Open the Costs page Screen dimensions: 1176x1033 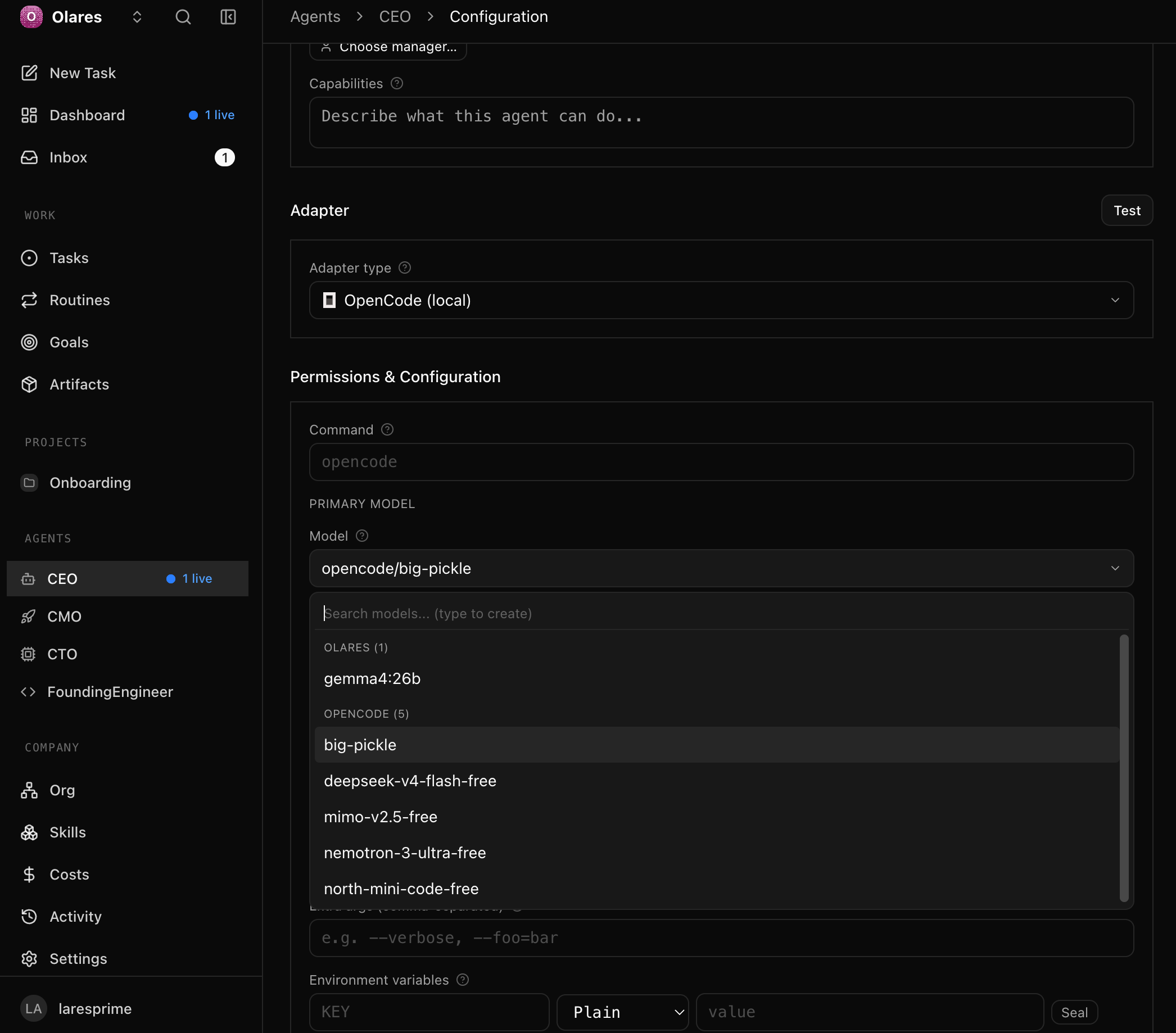(x=127, y=875)
